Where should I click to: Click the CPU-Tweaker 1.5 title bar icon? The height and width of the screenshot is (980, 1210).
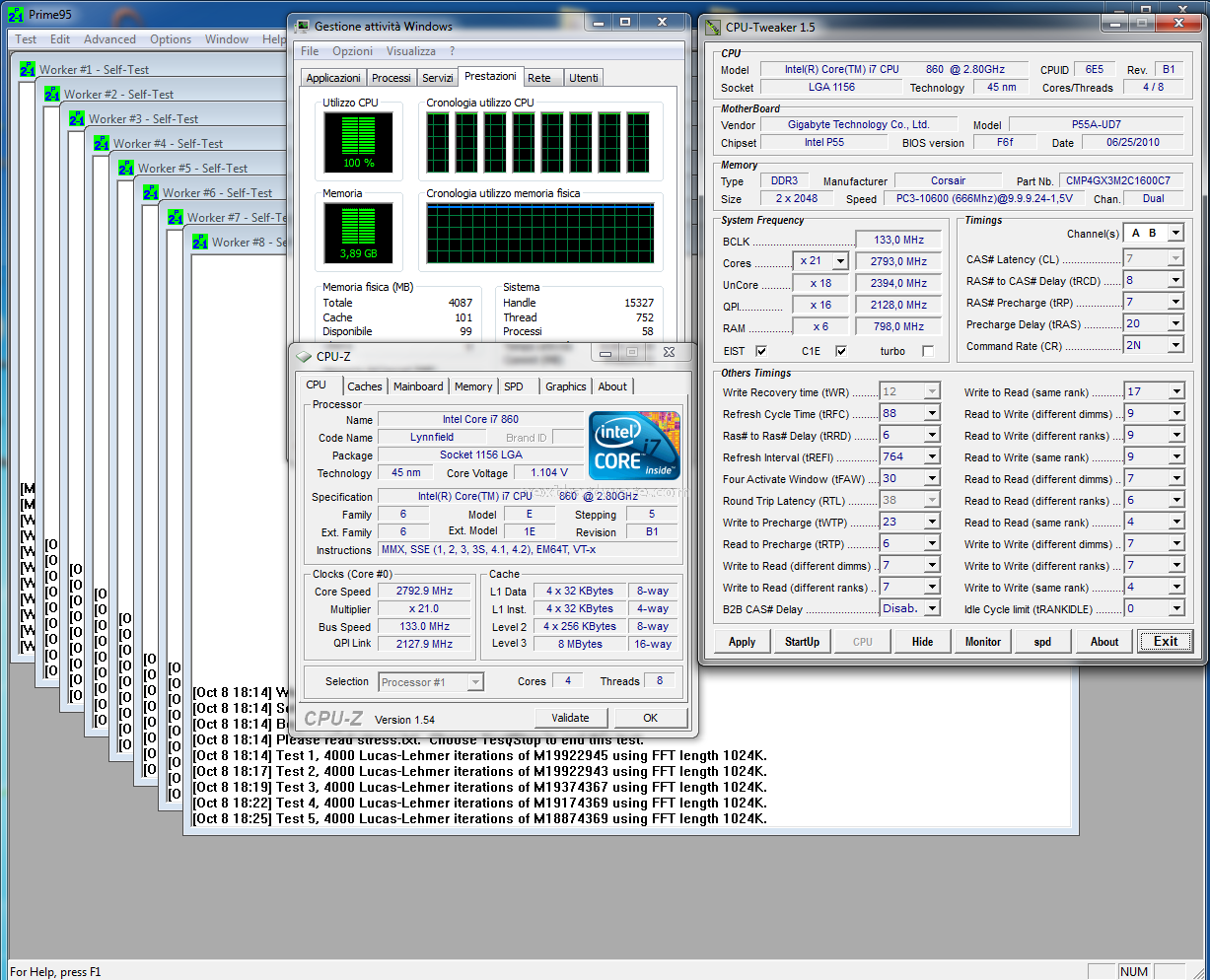[714, 28]
